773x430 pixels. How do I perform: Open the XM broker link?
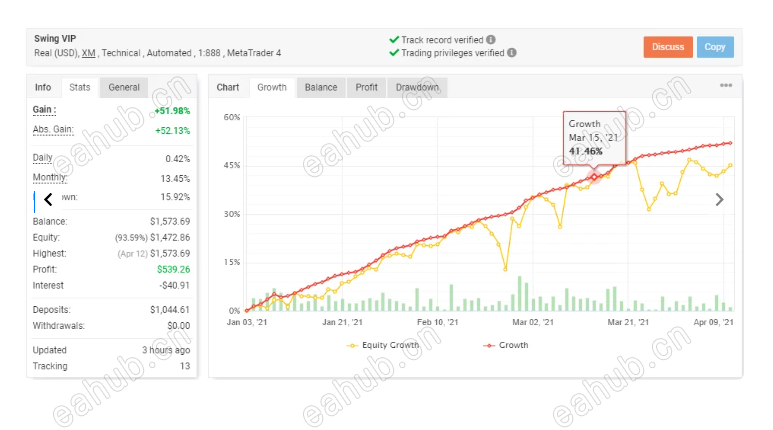[89, 53]
